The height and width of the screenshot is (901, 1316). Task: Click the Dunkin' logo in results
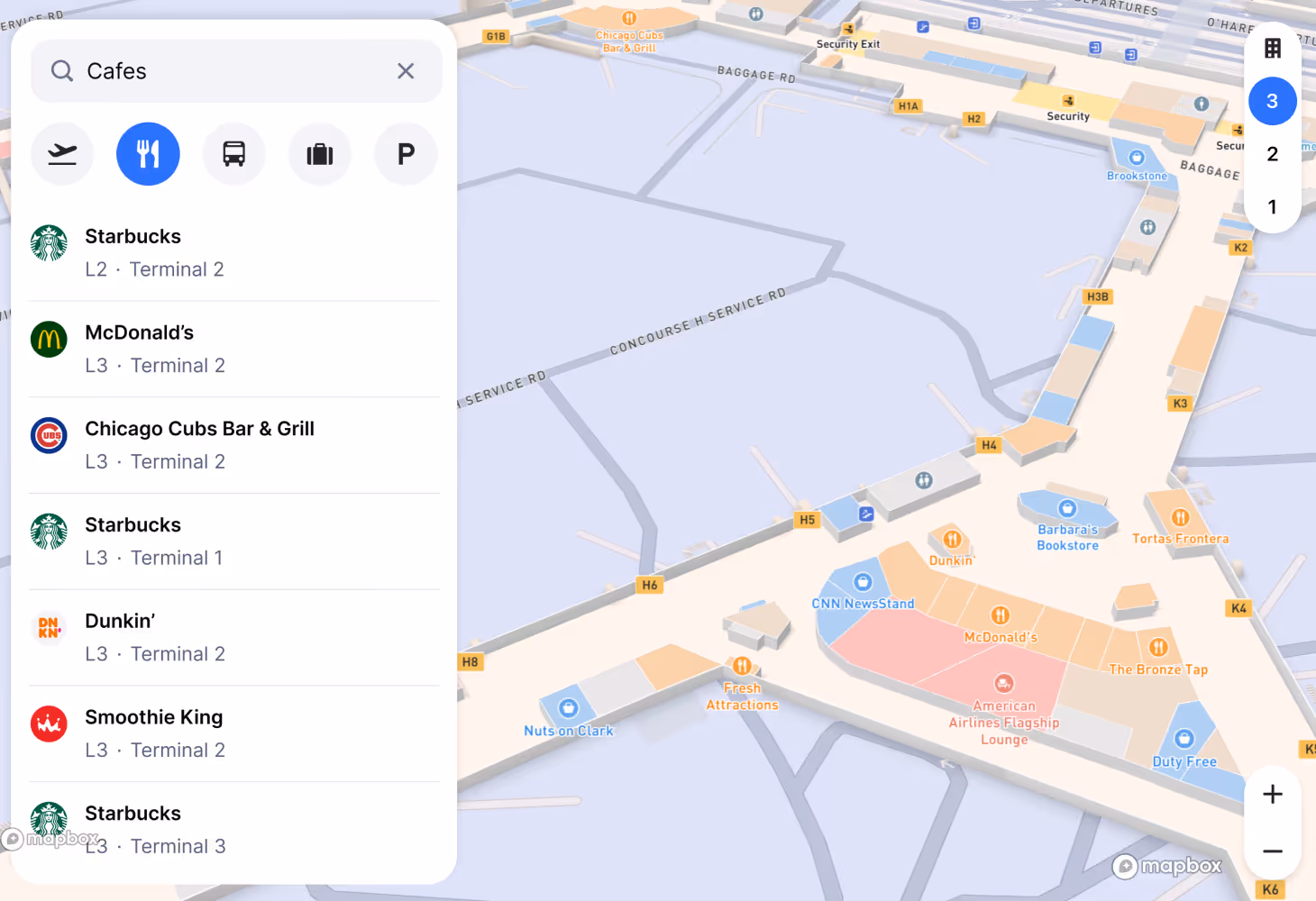[49, 628]
